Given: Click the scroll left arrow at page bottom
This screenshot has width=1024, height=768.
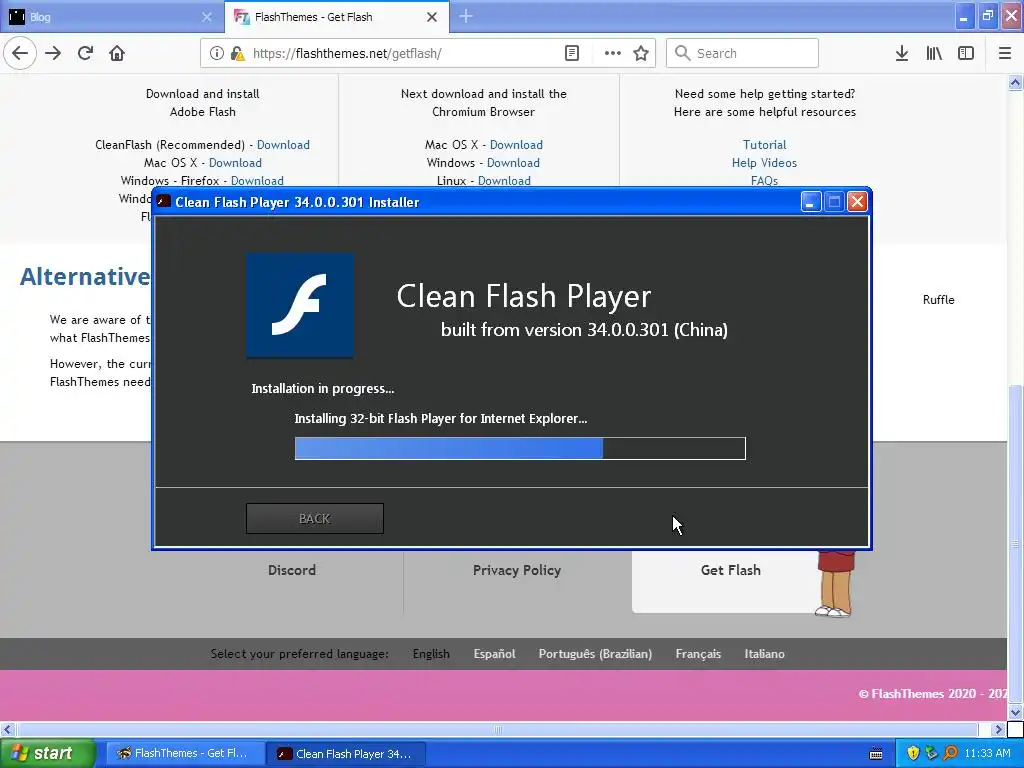Looking at the screenshot, I should pyautogui.click(x=7, y=729).
